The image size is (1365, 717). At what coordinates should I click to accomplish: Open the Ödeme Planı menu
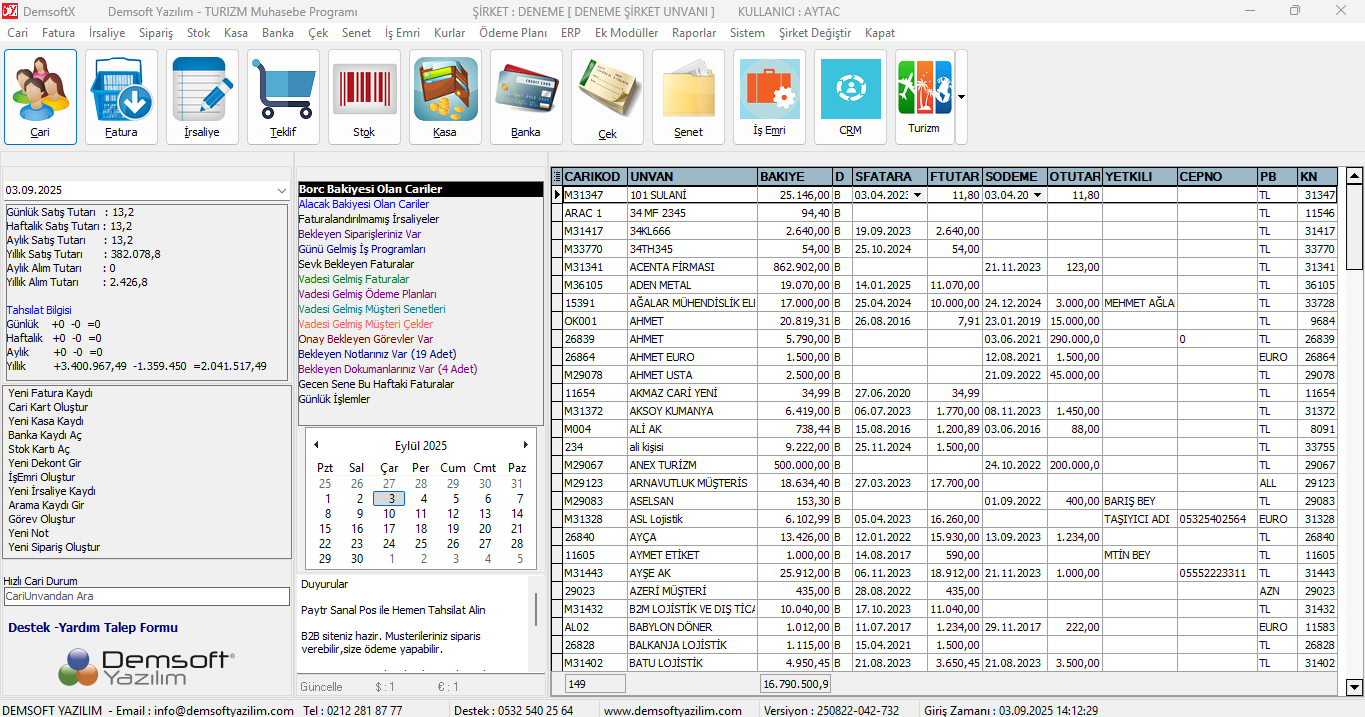tap(513, 33)
